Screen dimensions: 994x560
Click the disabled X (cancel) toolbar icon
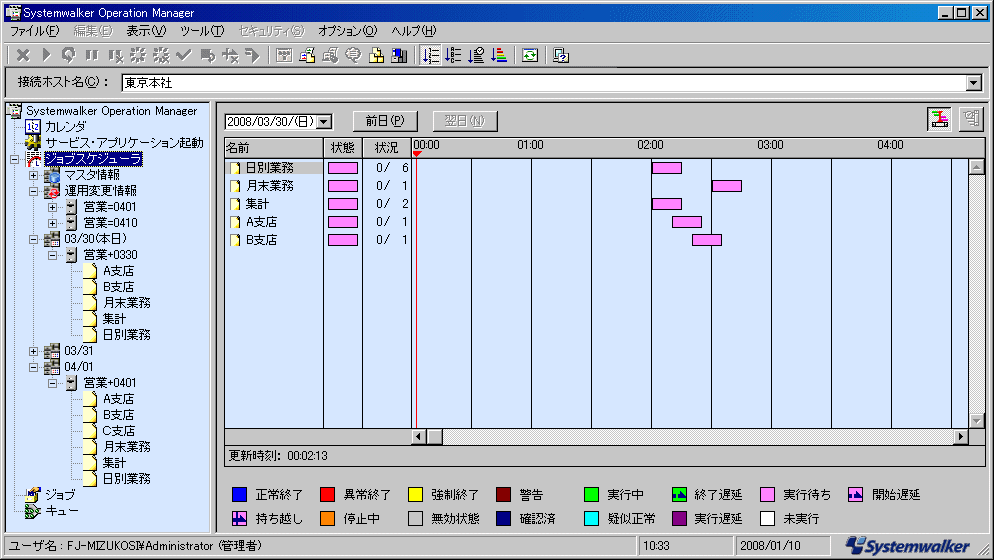point(23,56)
